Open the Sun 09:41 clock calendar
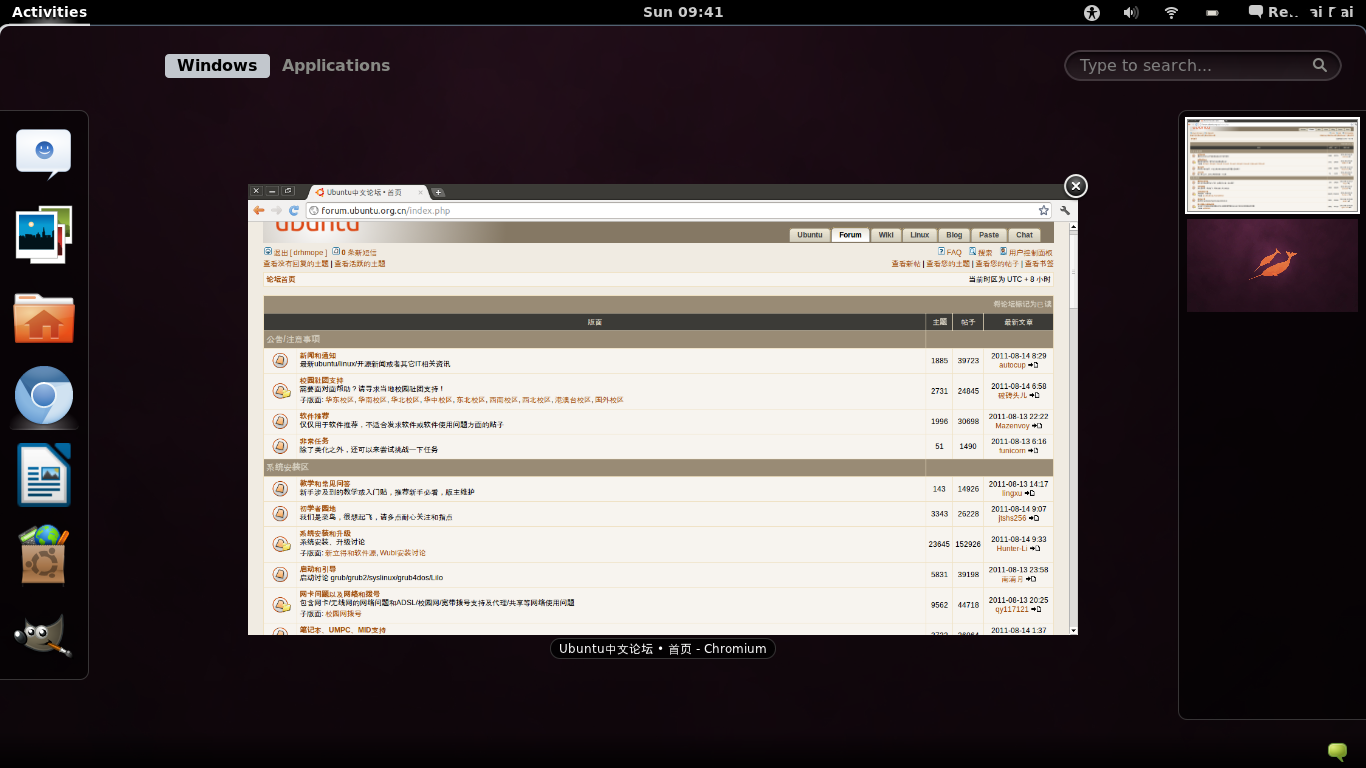The image size is (1366, 768). 683,12
